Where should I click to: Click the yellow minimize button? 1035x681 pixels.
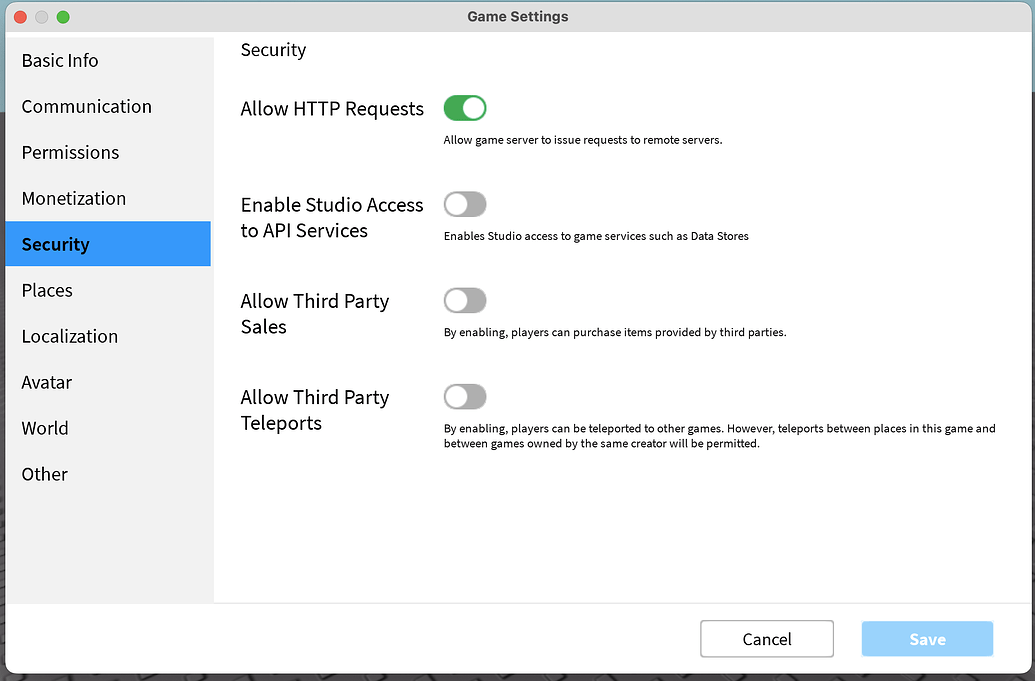click(x=39, y=17)
